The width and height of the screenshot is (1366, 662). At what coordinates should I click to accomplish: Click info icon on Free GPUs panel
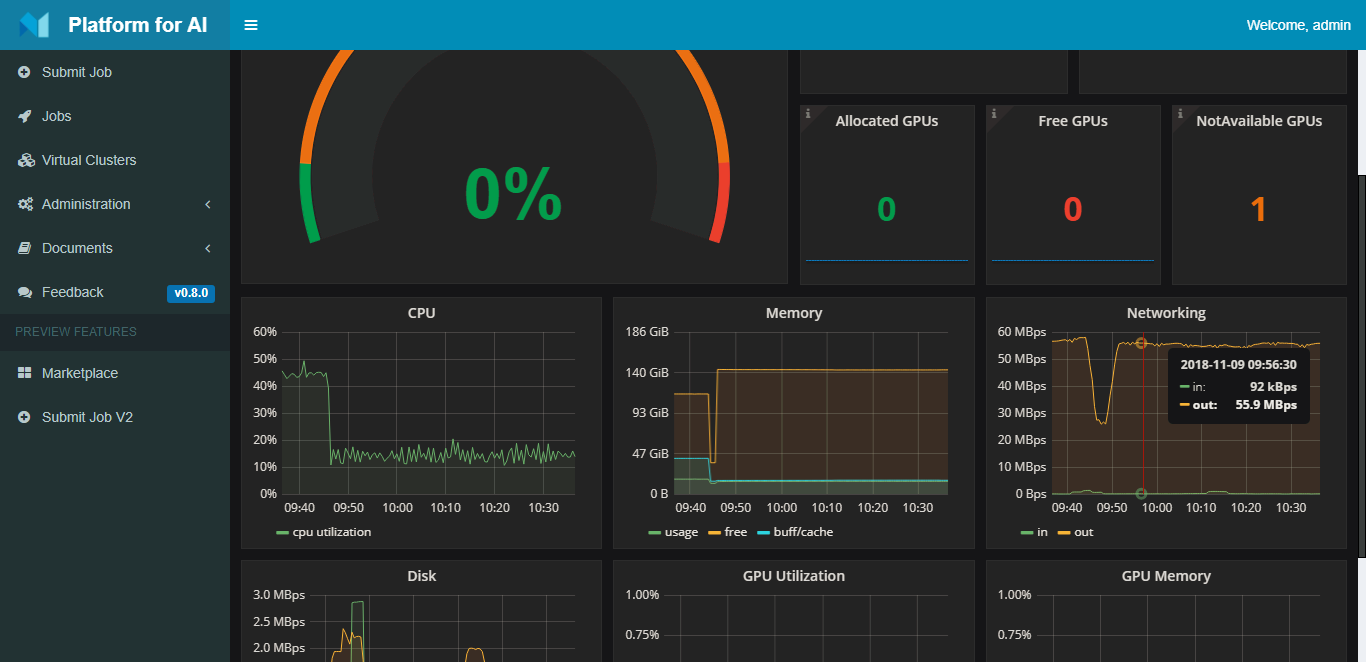tap(993, 113)
